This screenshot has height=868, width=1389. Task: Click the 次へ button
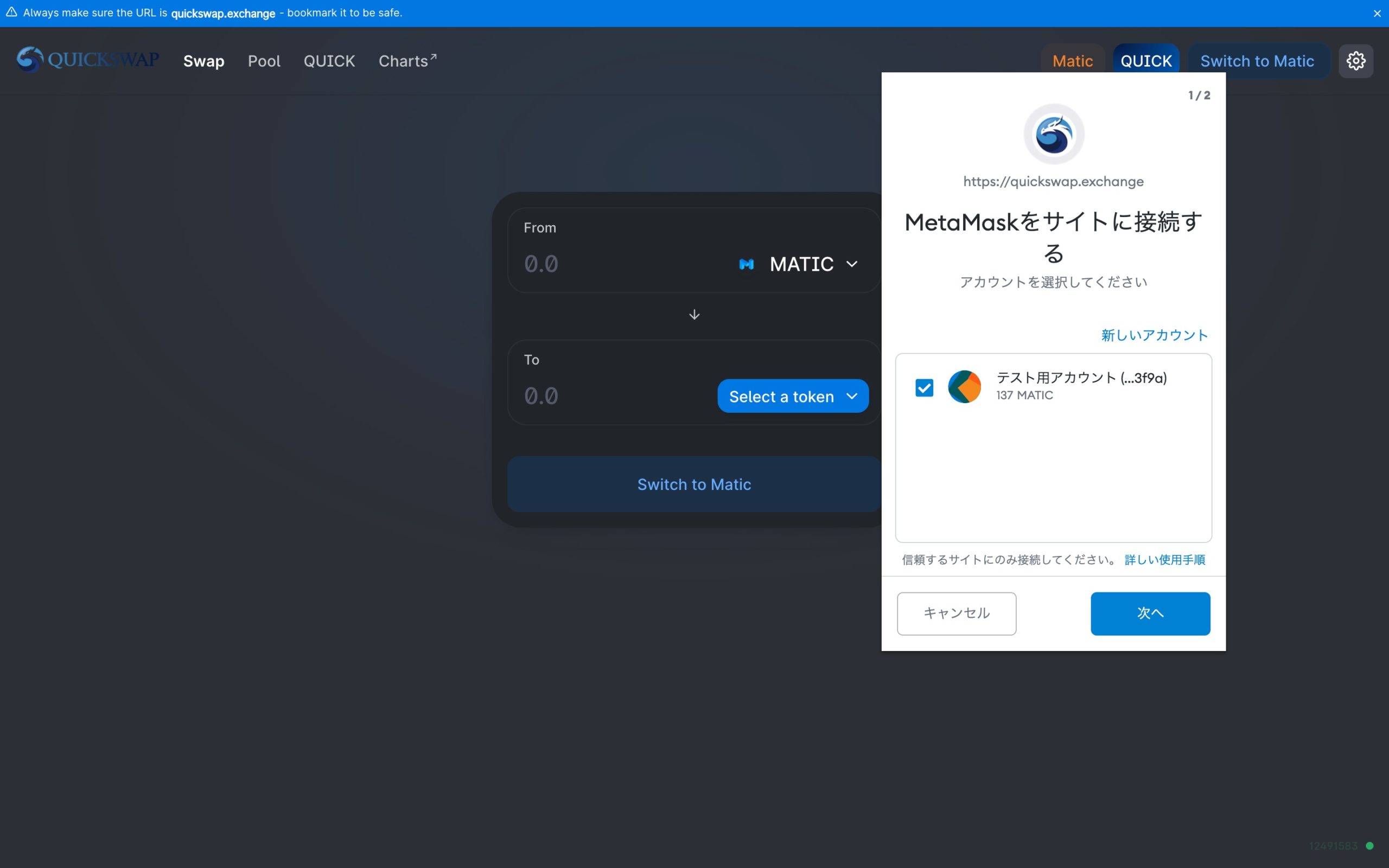point(1150,613)
